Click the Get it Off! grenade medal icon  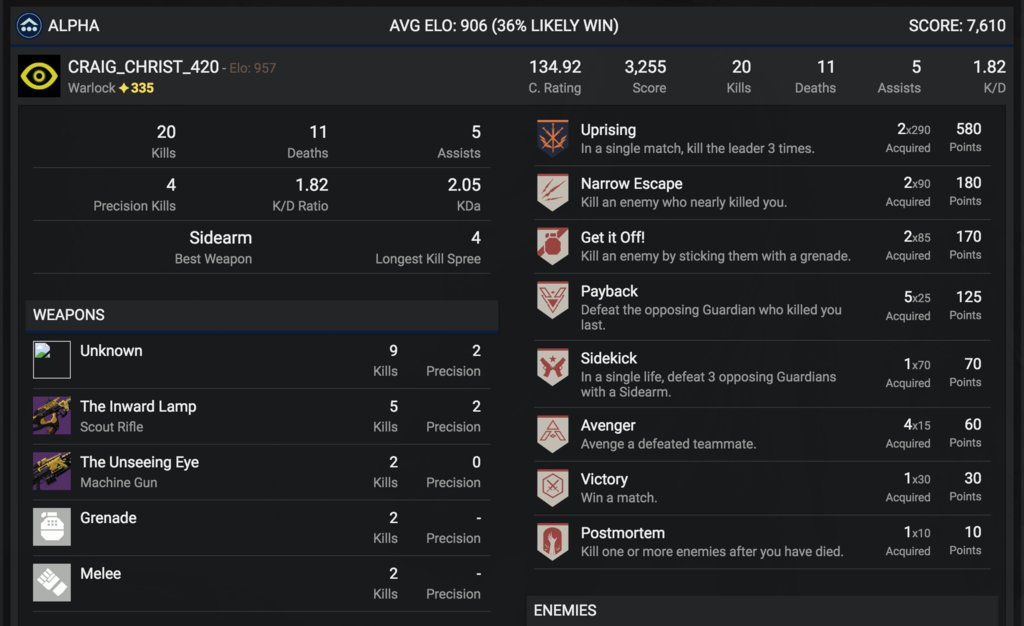[x=552, y=245]
